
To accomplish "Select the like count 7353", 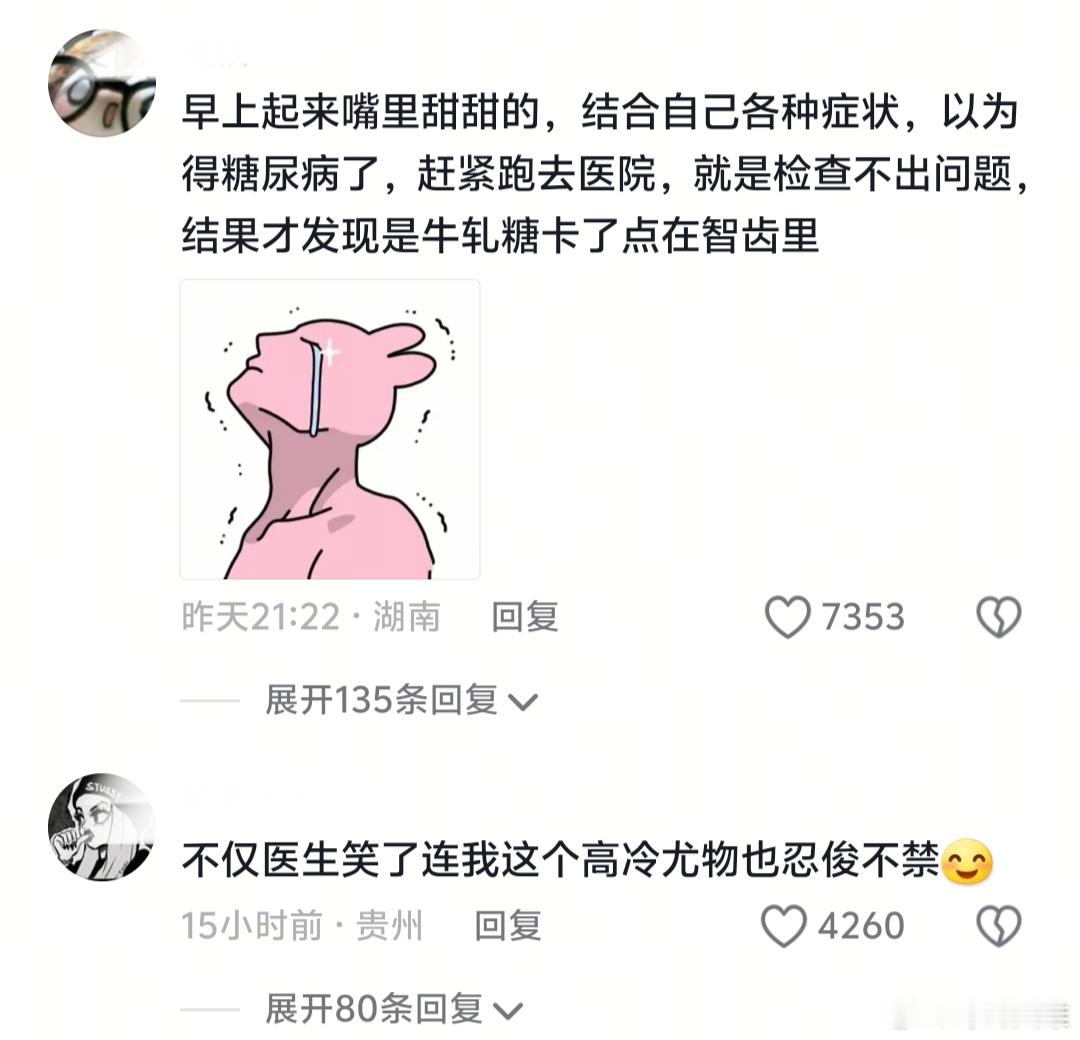I will coord(863,616).
